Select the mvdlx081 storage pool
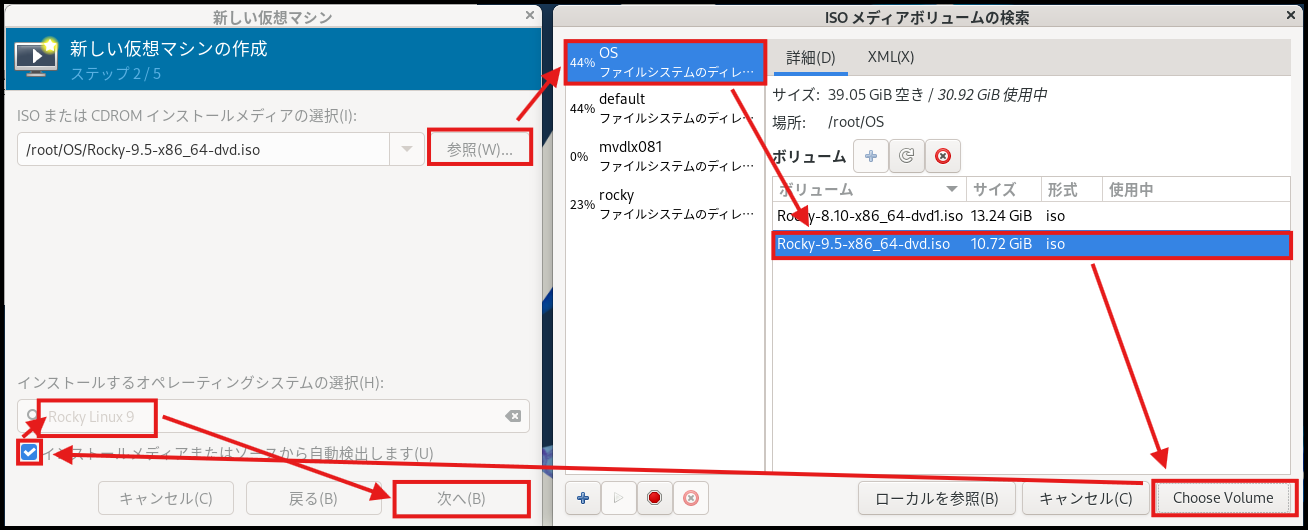 click(x=665, y=156)
